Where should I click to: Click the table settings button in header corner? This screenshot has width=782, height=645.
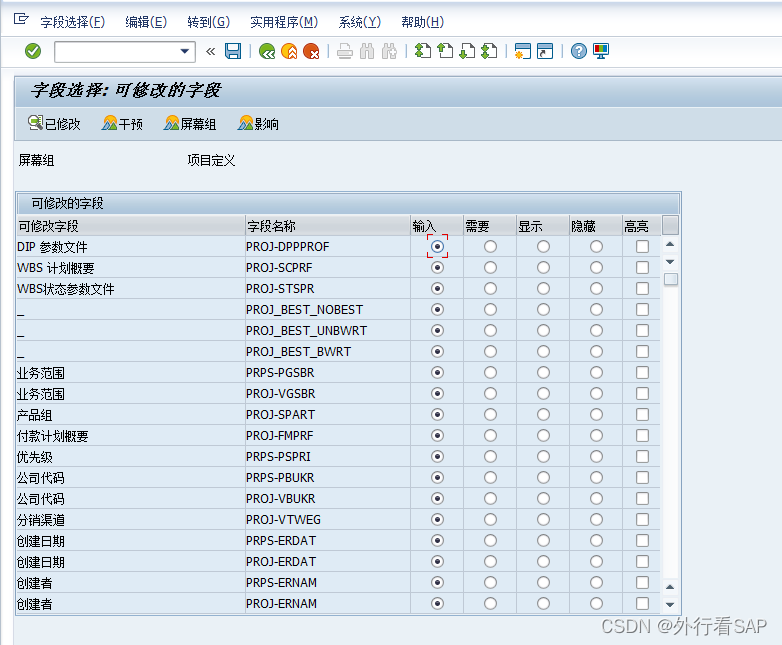click(670, 225)
